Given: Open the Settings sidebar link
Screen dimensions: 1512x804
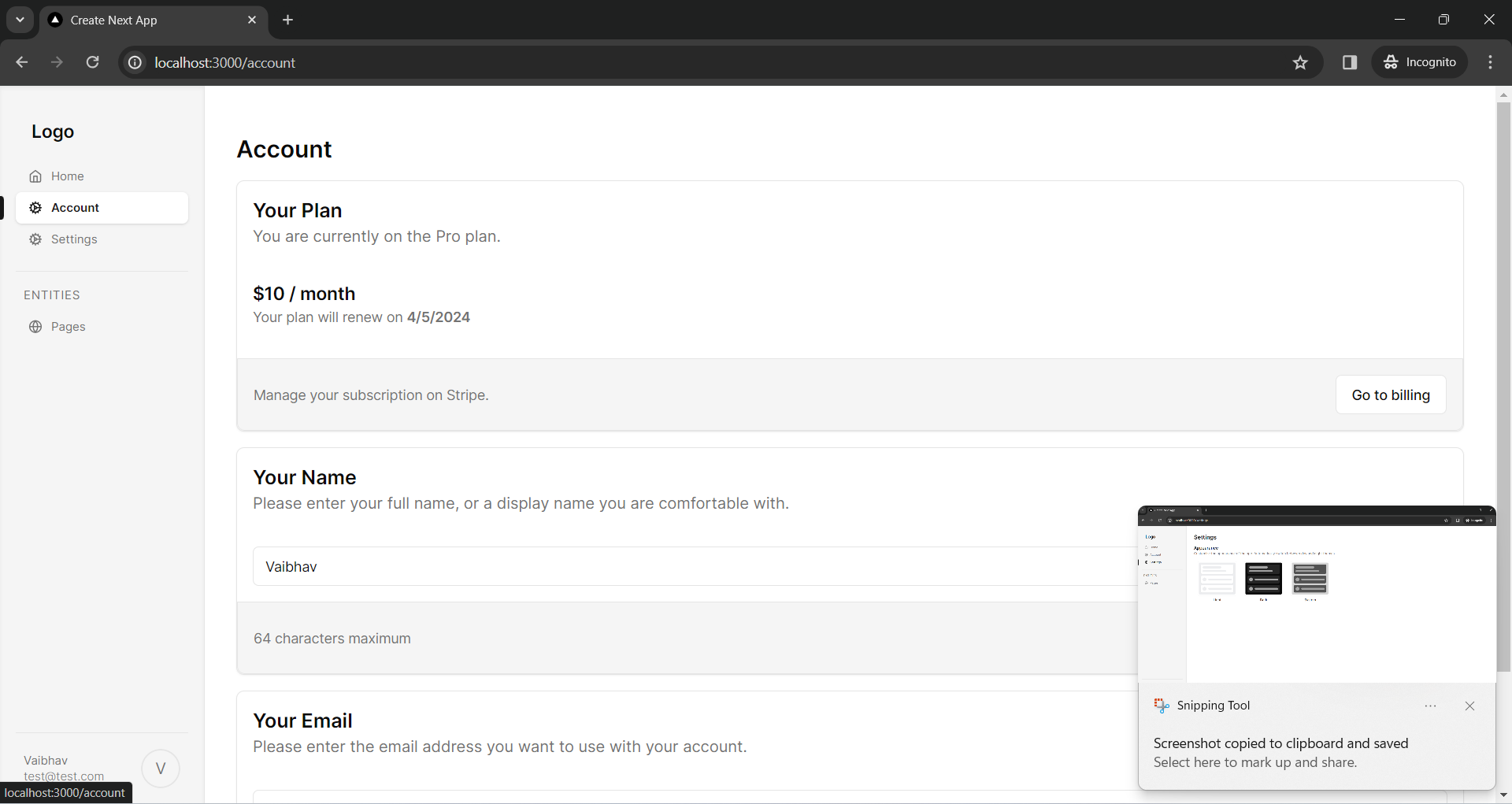Looking at the screenshot, I should tap(102, 239).
